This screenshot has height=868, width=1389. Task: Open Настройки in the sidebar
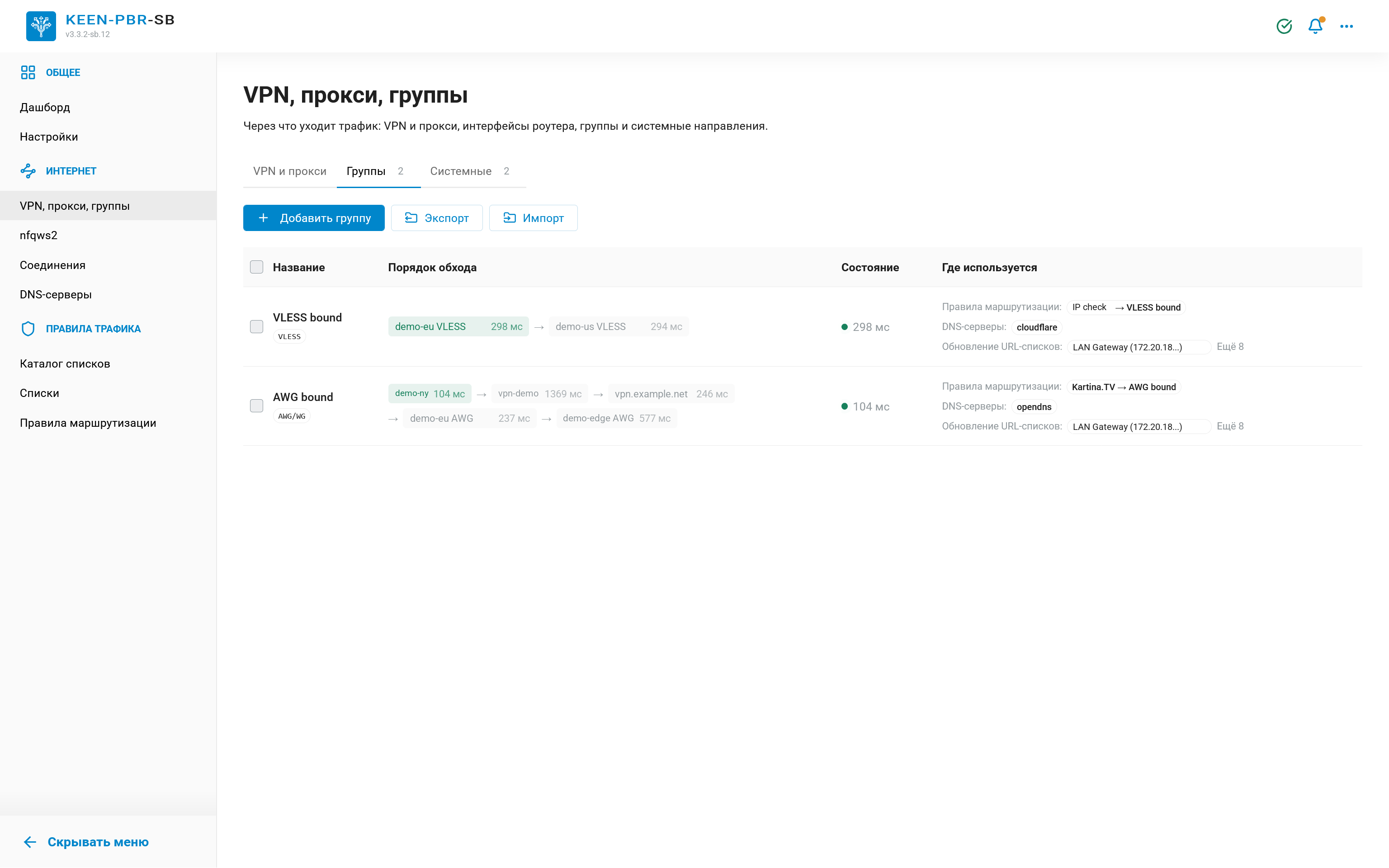pyautogui.click(x=108, y=137)
